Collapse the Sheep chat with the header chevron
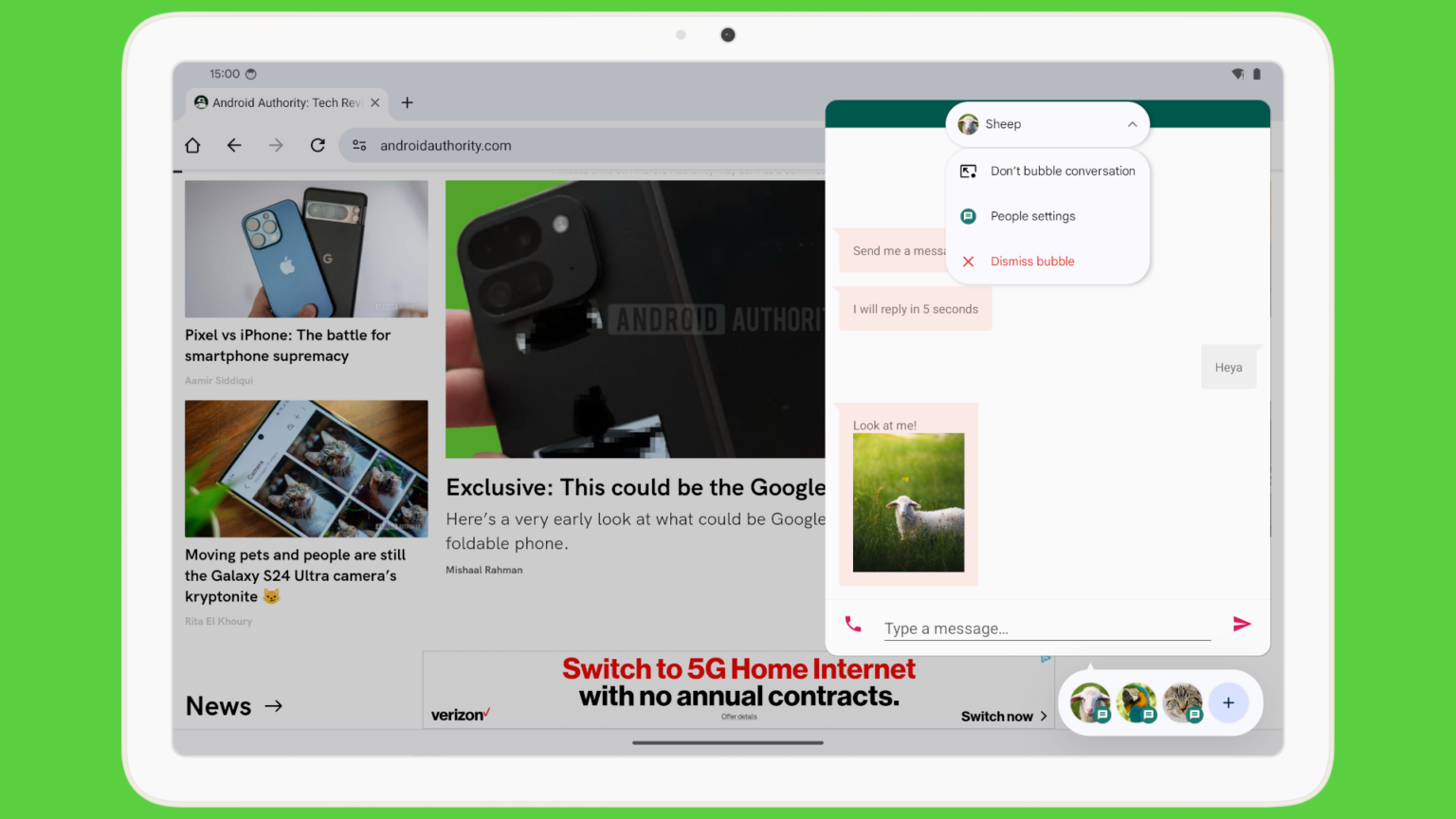Image resolution: width=1456 pixels, height=819 pixels. click(1132, 124)
